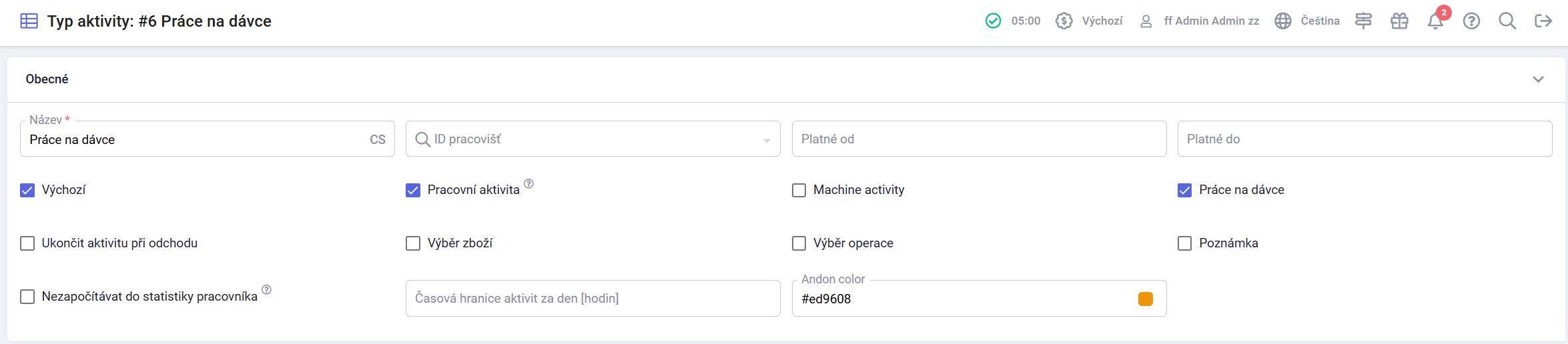This screenshot has width=1568, height=344.
Task: Open the Čeština language selector
Action: pyautogui.click(x=1307, y=21)
